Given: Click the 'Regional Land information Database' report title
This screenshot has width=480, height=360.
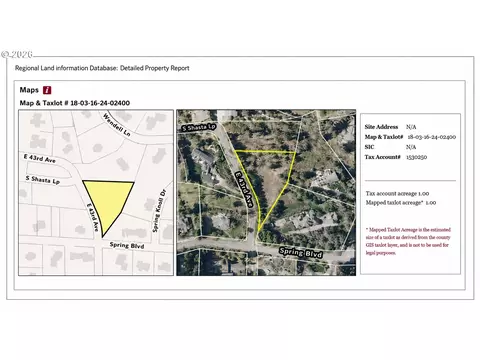Looking at the screenshot, I should pyautogui.click(x=102, y=68).
